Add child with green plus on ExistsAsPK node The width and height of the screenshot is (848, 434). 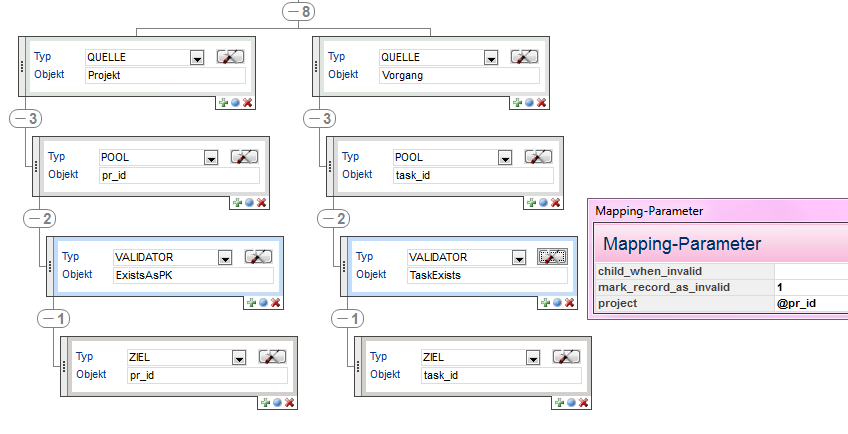pyautogui.click(x=251, y=303)
